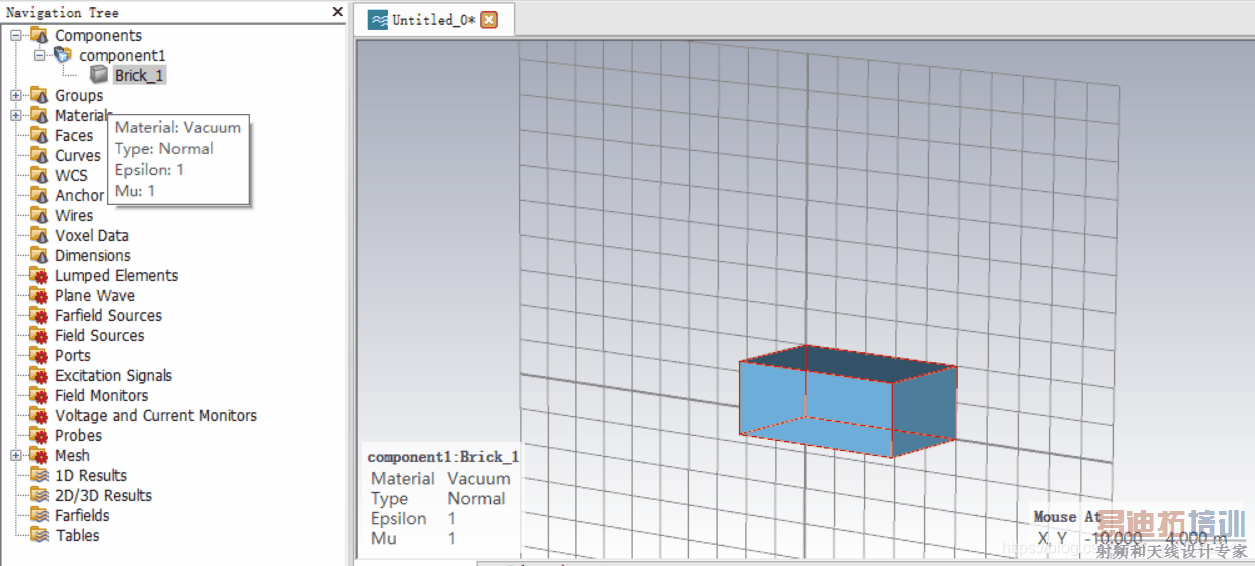Image resolution: width=1255 pixels, height=566 pixels.
Task: Select Wires in the navigation tree
Action: point(74,215)
